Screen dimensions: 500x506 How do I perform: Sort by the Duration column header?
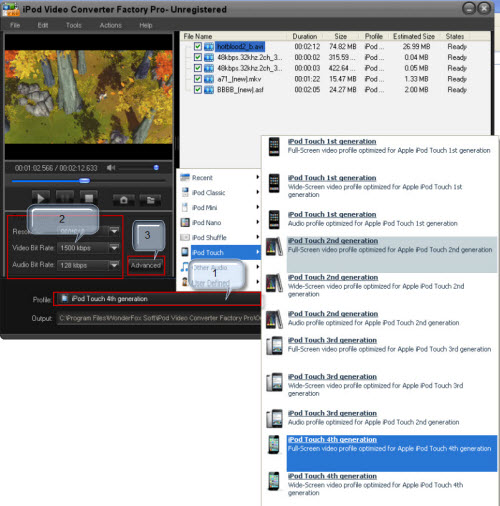[305, 36]
